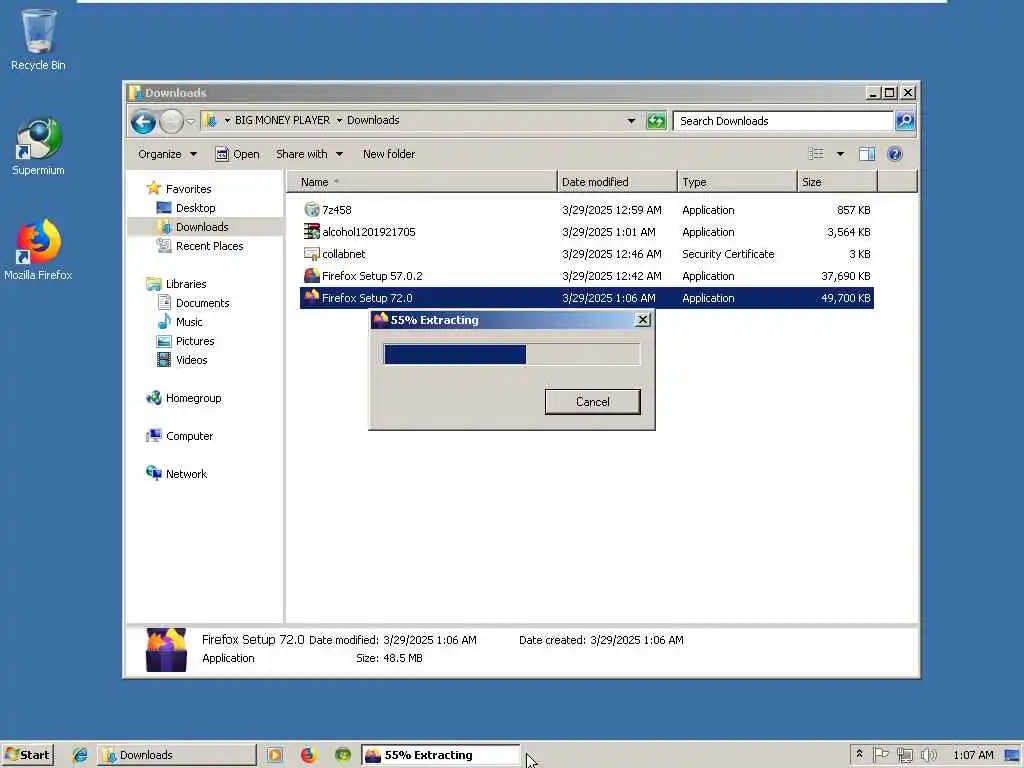The width and height of the screenshot is (1024, 768).
Task: Switch to 55% Extracting taskbar button
Action: pyautogui.click(x=441, y=755)
